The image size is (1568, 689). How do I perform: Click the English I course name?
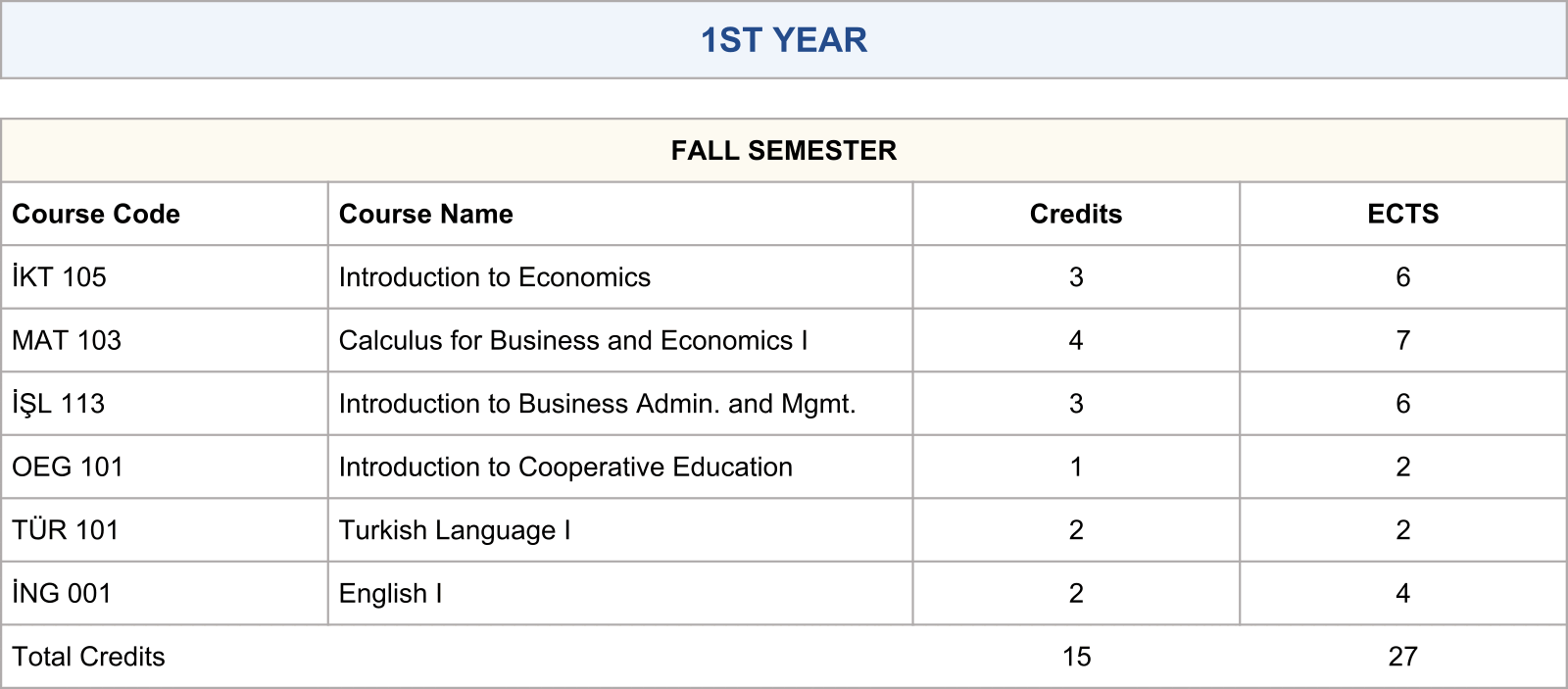click(x=390, y=593)
